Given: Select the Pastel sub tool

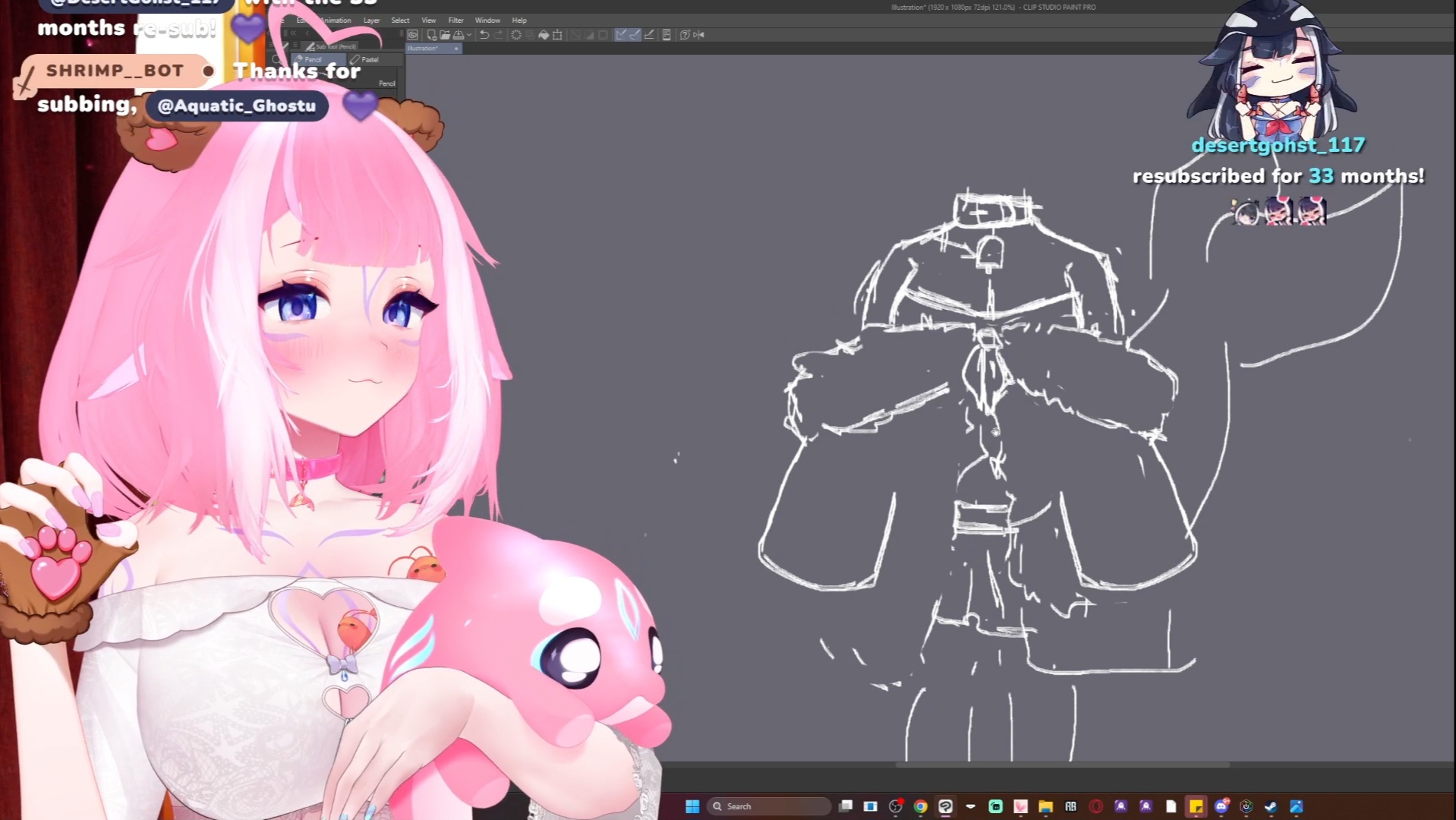Looking at the screenshot, I should point(369,59).
